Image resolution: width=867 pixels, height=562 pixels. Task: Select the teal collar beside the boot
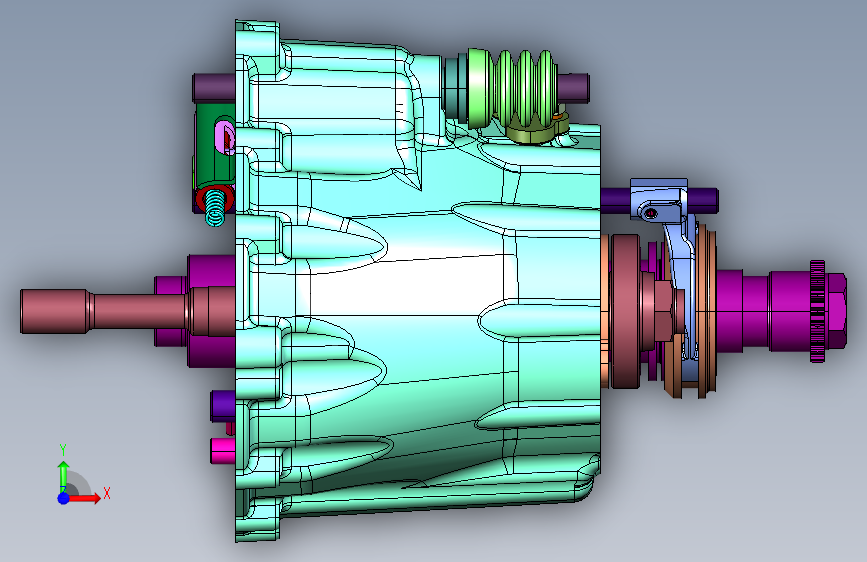click(x=456, y=89)
